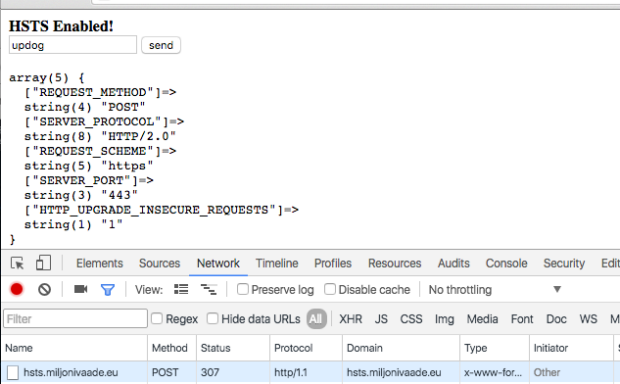The image size is (620, 384).
Task: Open the No throttling dropdown
Action: pos(495,289)
